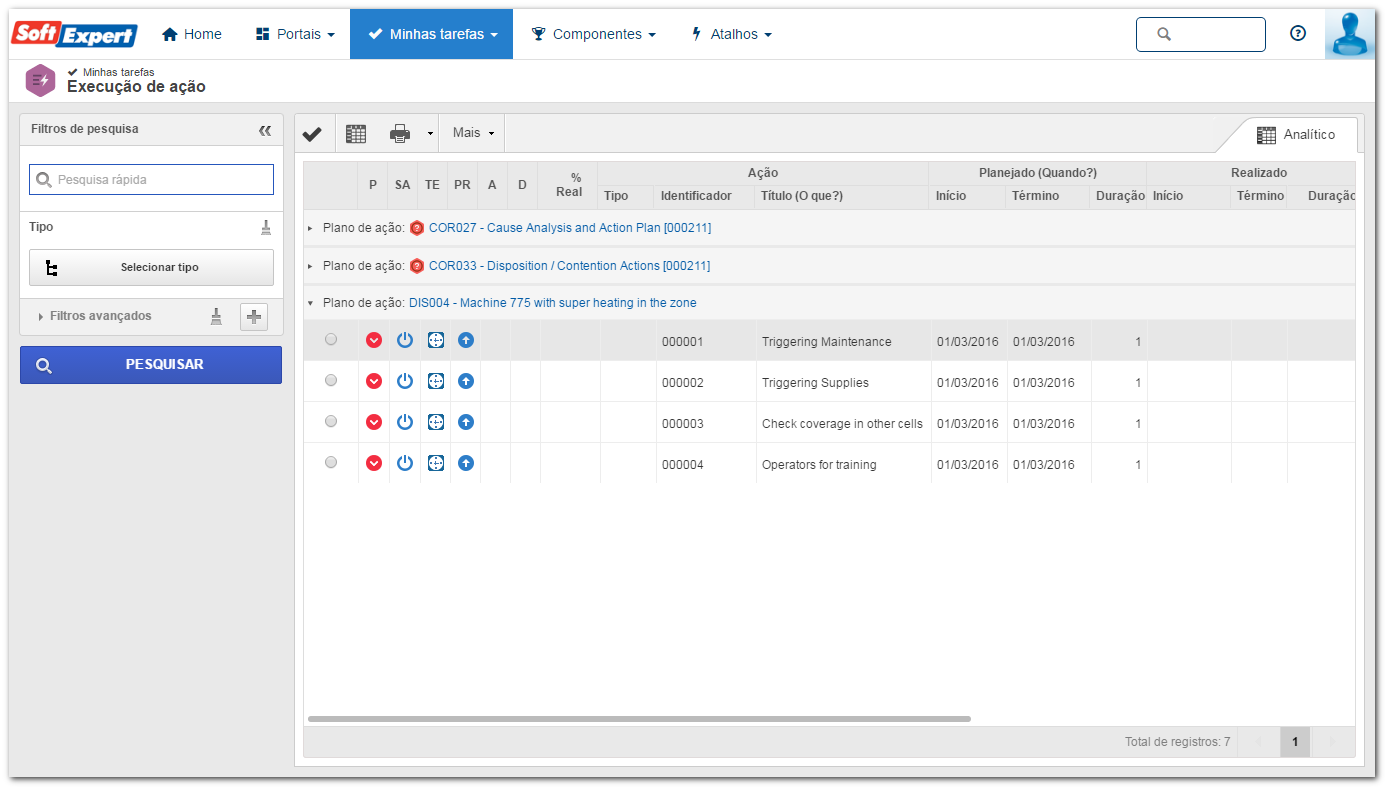Click red priority icon for action 000001

coord(374,341)
